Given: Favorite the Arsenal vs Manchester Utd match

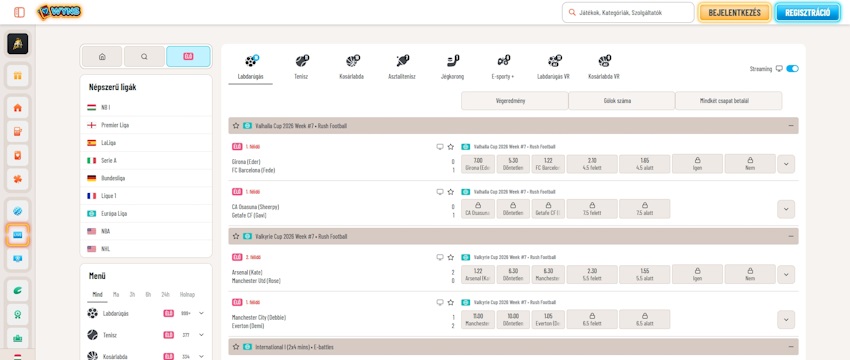Looking at the screenshot, I should 450,258.
